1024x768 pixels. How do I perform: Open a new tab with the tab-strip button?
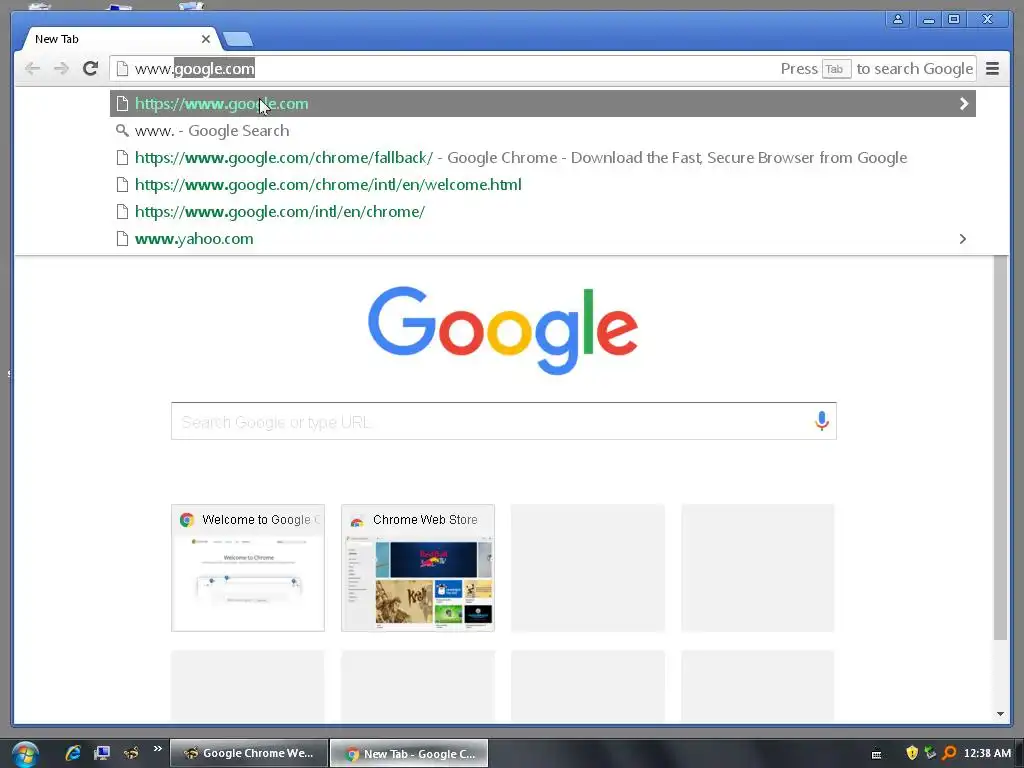click(238, 40)
